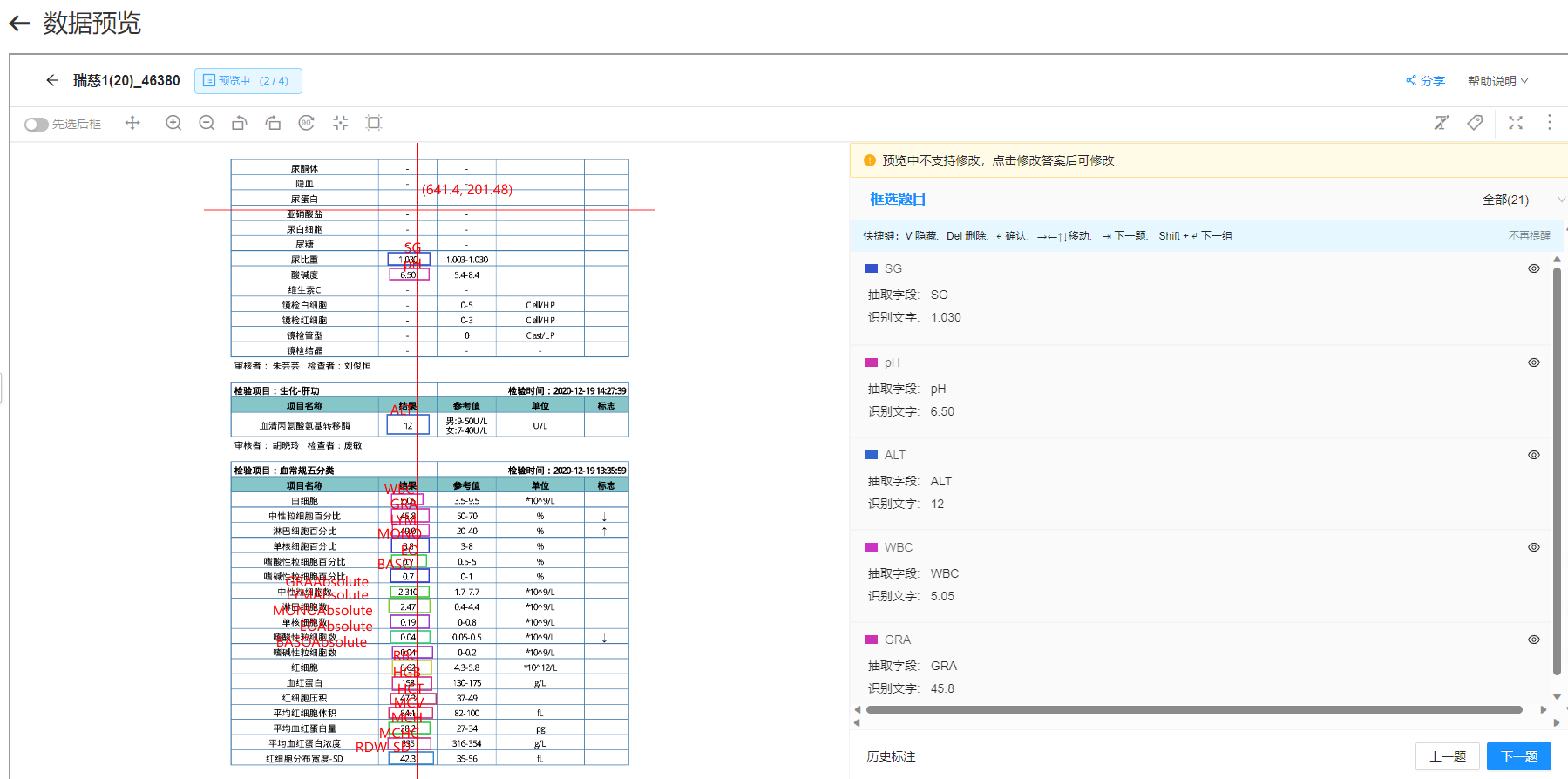Click the GRA 识别文字 value 45.8
Viewport: 1568px width, 779px height.
point(942,688)
